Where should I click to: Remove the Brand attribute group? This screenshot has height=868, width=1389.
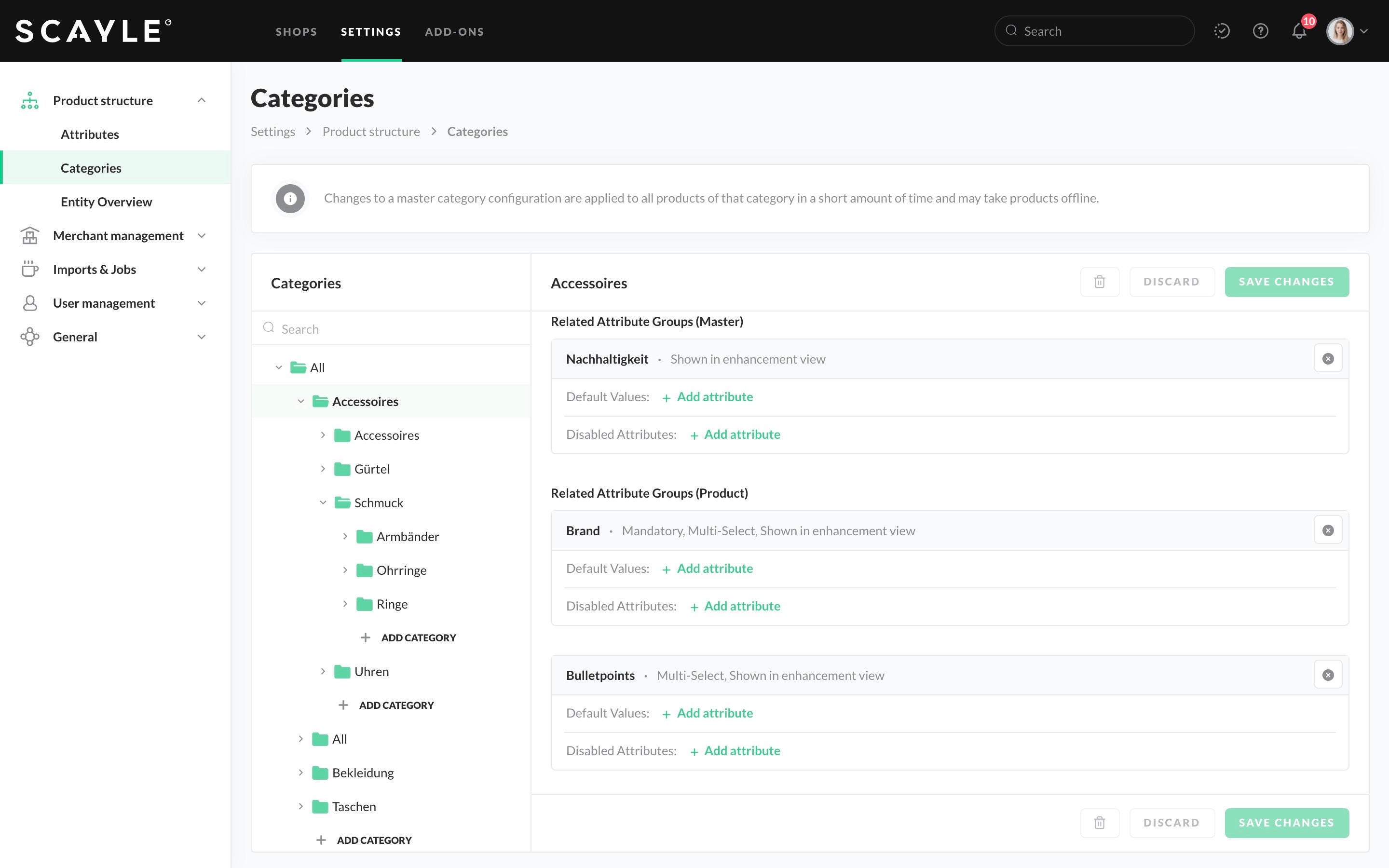pyautogui.click(x=1328, y=530)
